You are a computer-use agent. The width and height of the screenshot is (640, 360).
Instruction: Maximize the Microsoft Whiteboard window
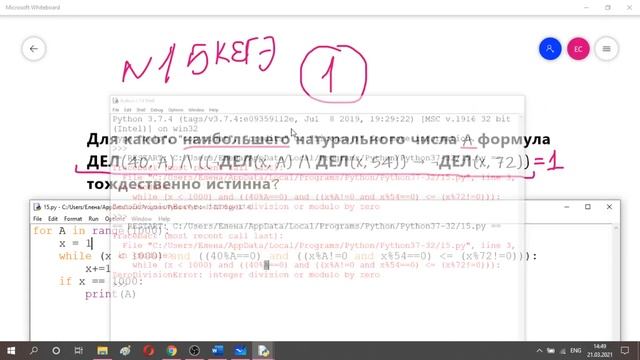click(x=608, y=7)
